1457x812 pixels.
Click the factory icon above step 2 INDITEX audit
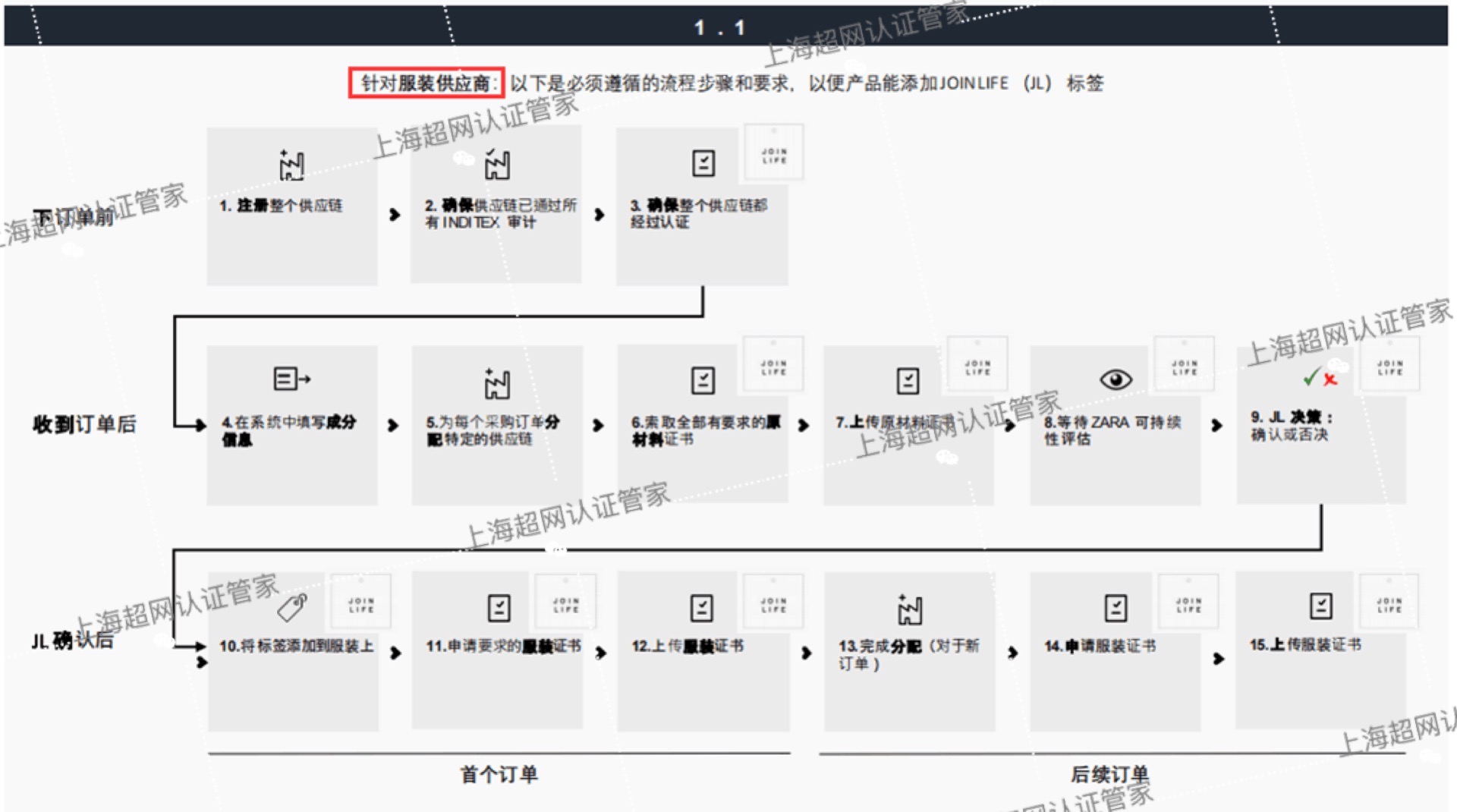tap(497, 164)
